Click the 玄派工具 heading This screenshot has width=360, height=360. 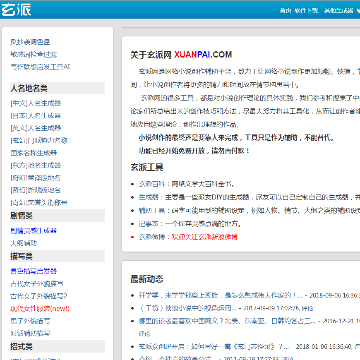[147, 167]
